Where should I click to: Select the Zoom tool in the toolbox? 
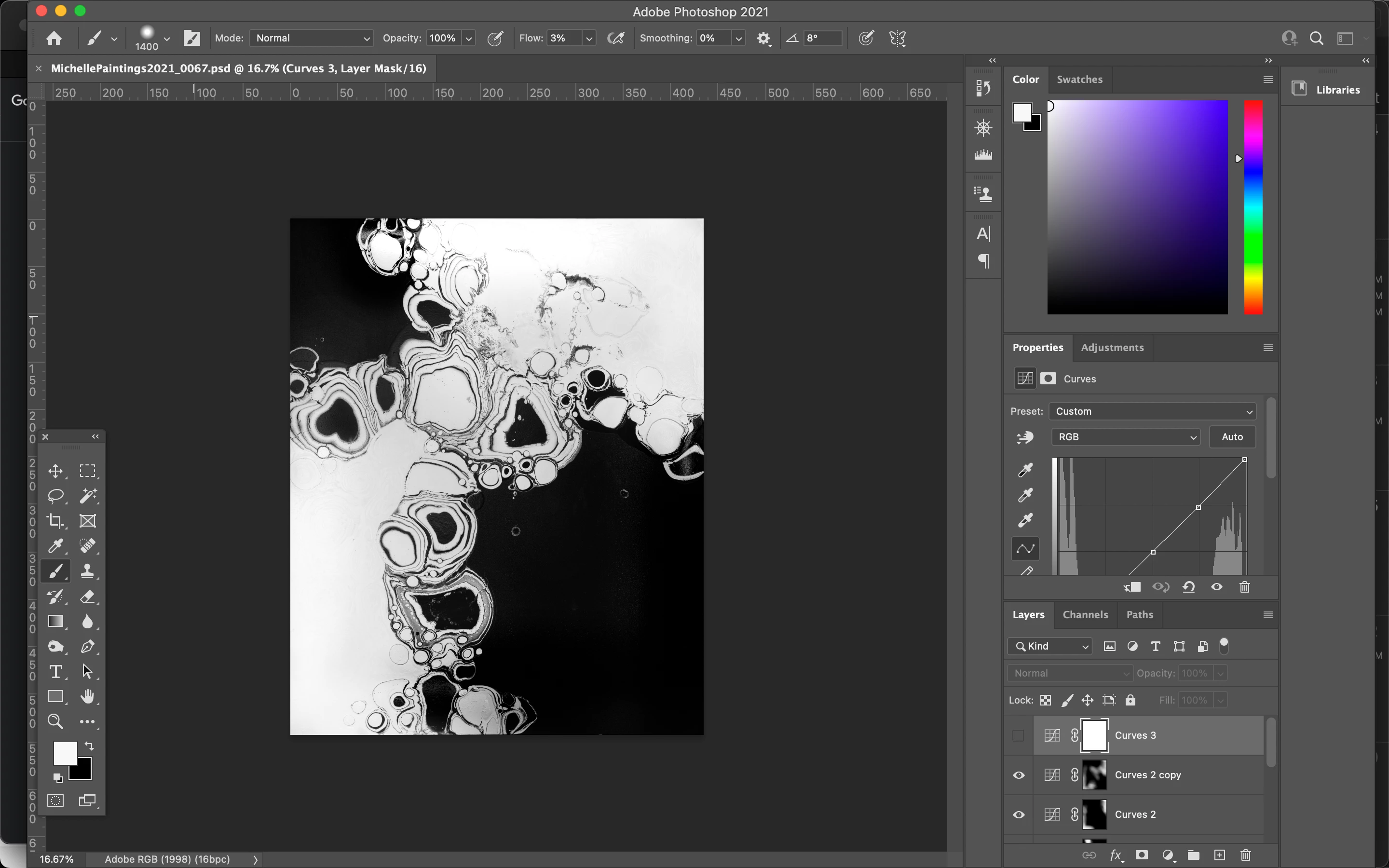(55, 721)
